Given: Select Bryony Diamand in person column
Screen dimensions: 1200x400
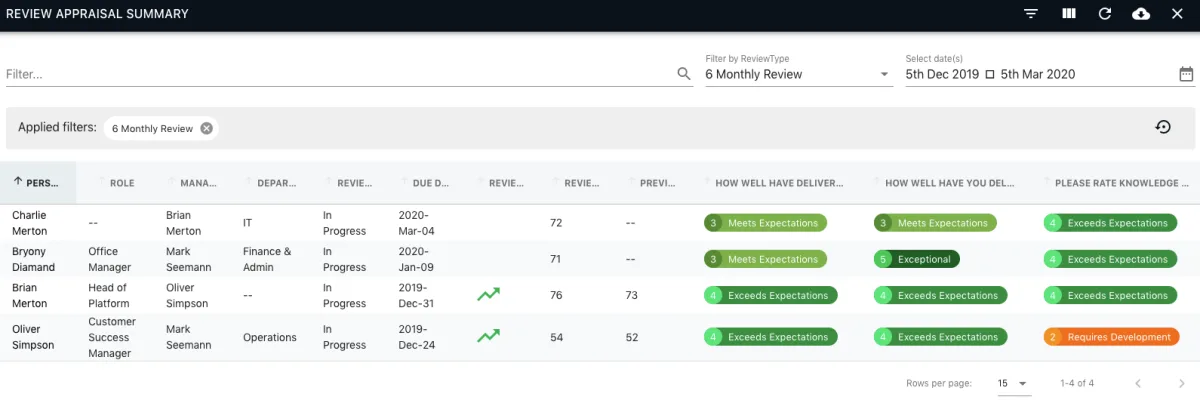Looking at the screenshot, I should 33,259.
